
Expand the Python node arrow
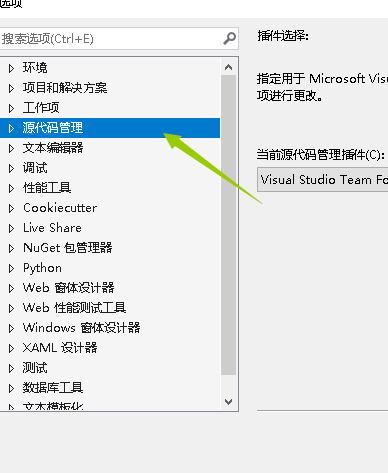[x=11, y=268]
